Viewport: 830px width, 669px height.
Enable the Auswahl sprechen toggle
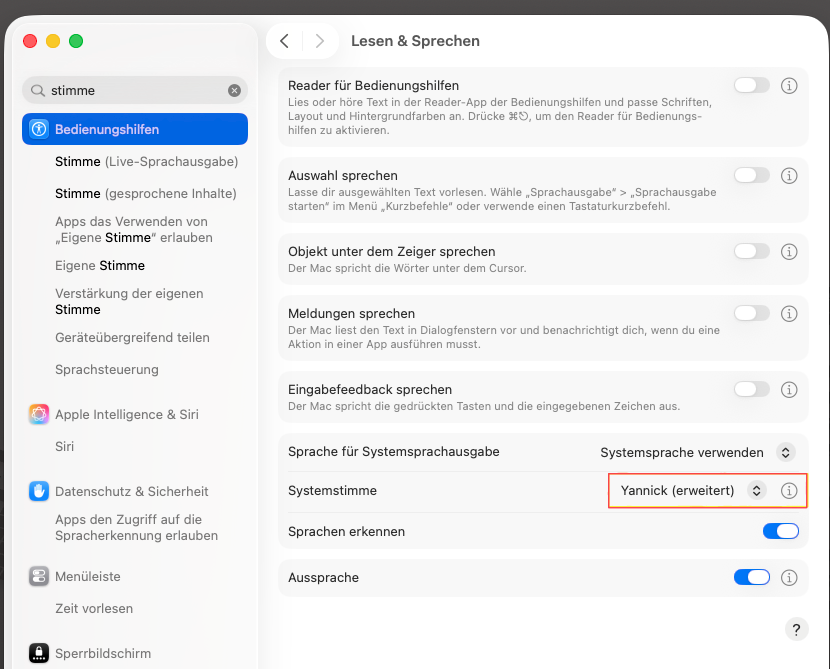point(751,176)
